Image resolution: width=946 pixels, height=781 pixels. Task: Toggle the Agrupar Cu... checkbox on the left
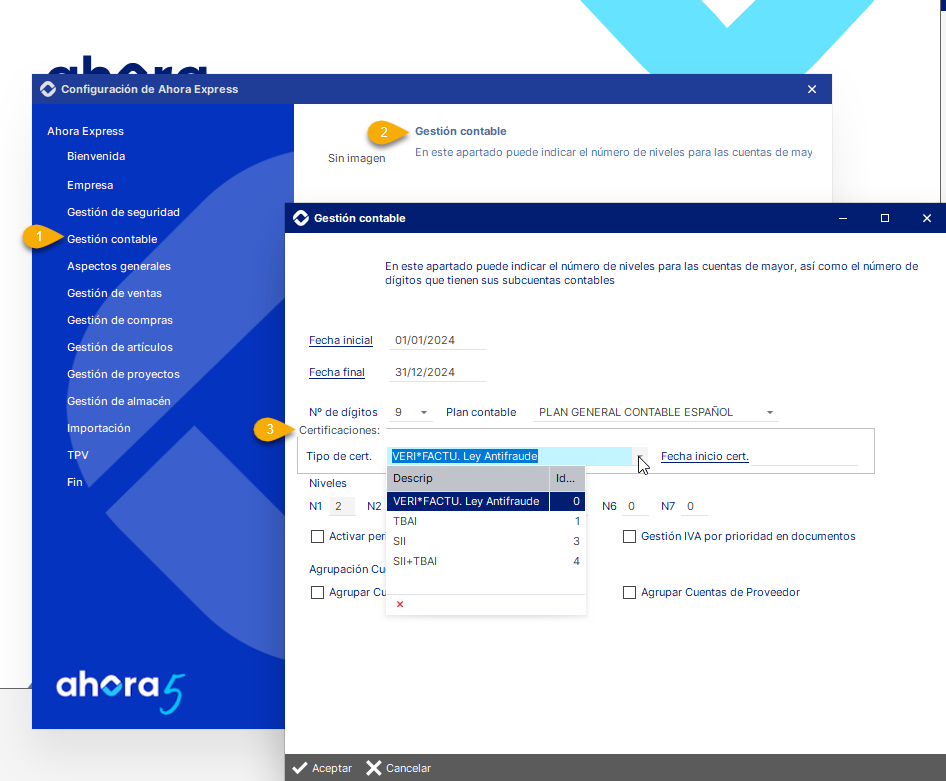pos(317,592)
